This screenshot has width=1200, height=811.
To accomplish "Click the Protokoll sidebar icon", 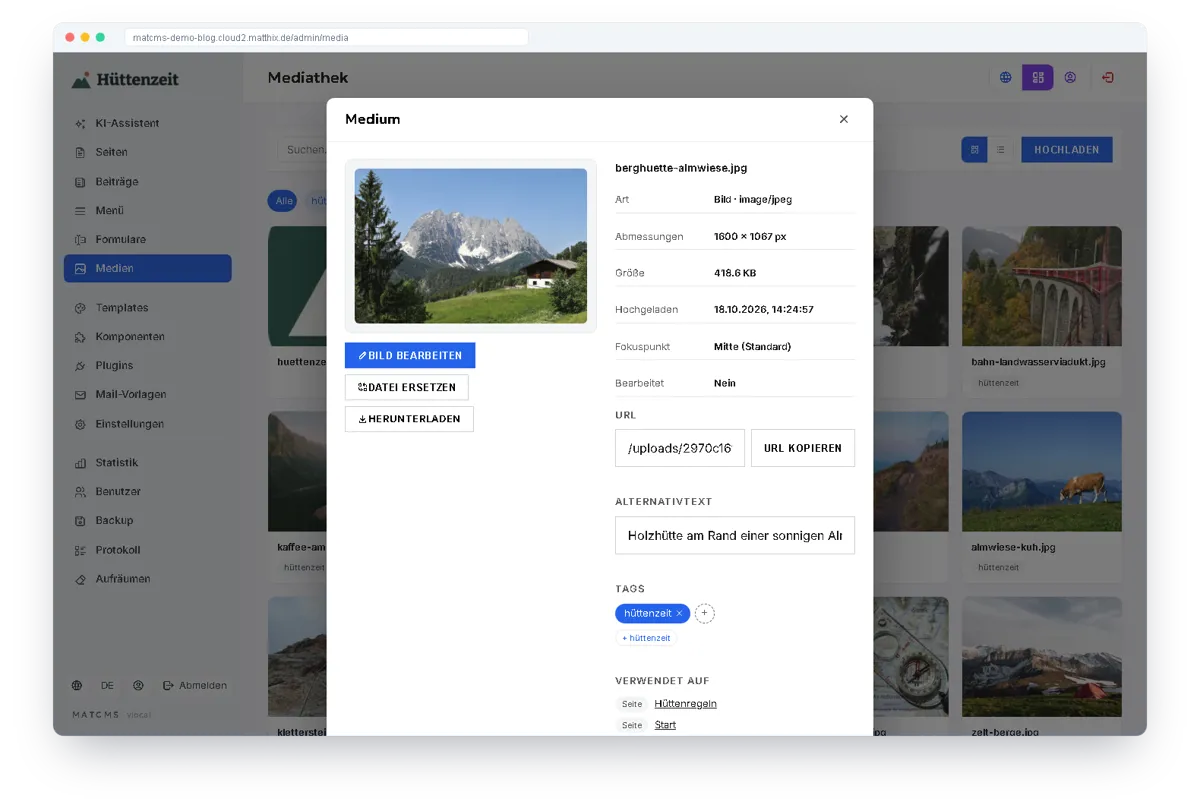I will tap(80, 550).
